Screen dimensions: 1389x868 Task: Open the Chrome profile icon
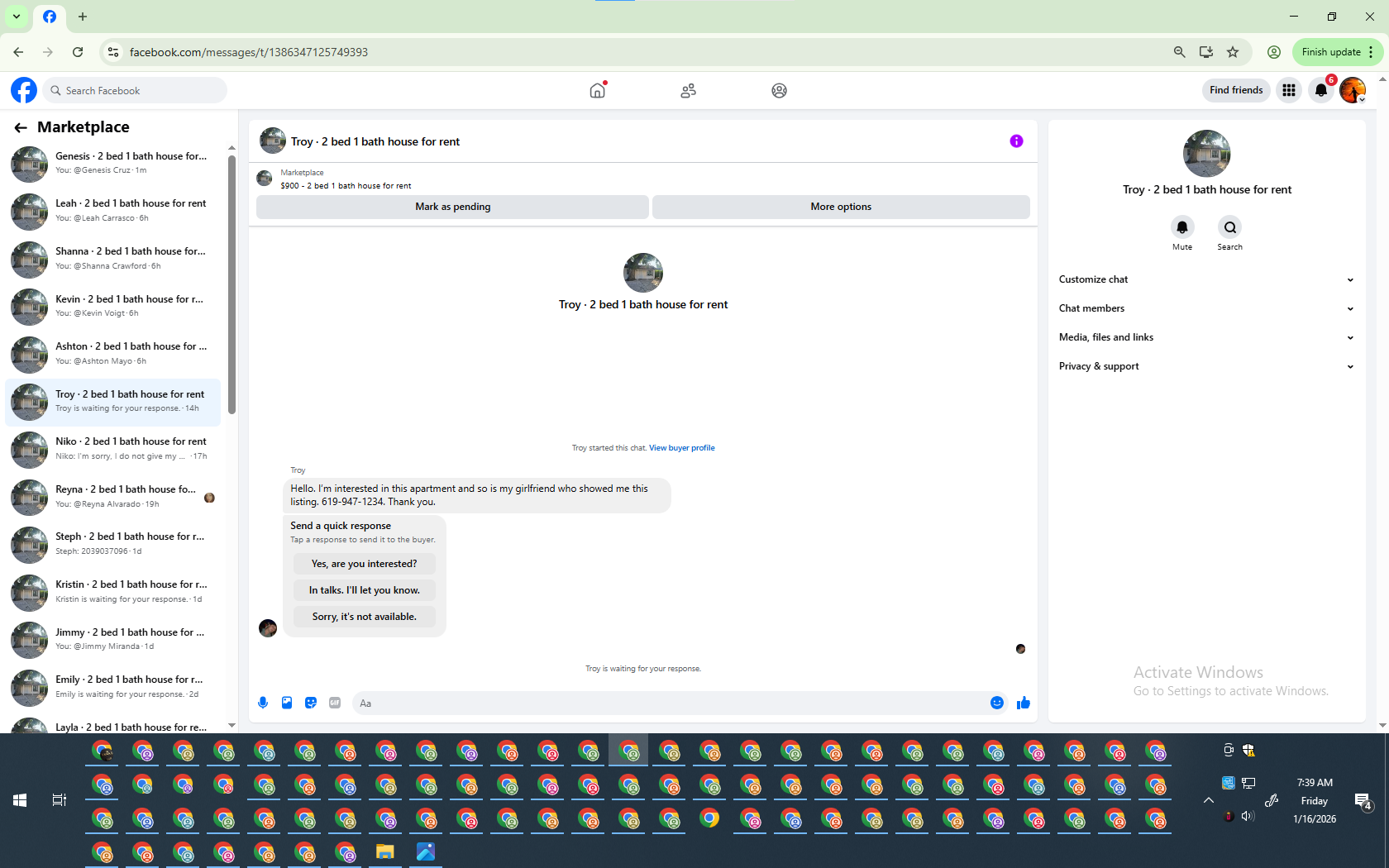click(x=1274, y=52)
